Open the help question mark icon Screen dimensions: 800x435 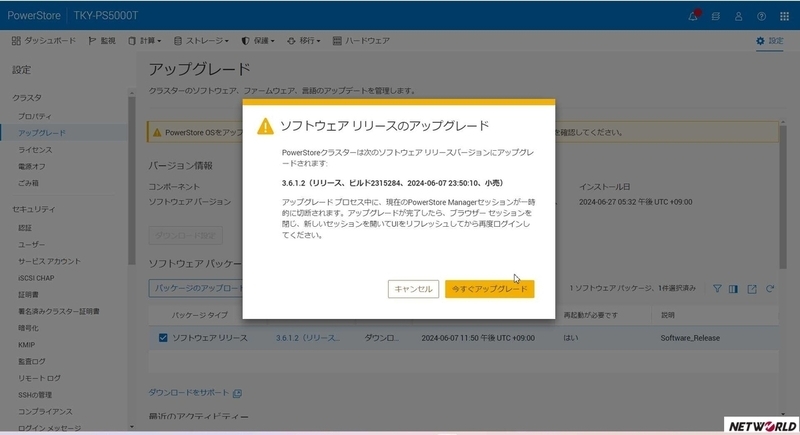tap(761, 16)
